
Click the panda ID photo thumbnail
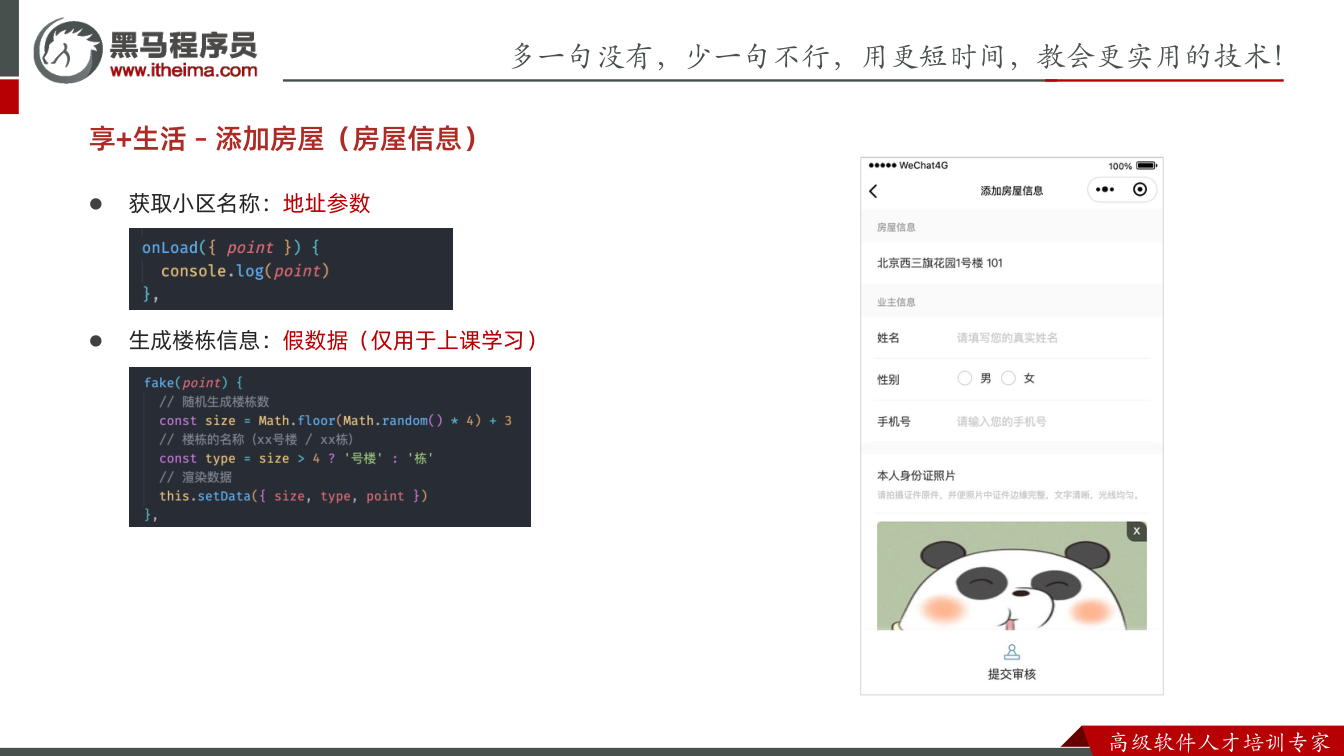[x=1012, y=576]
